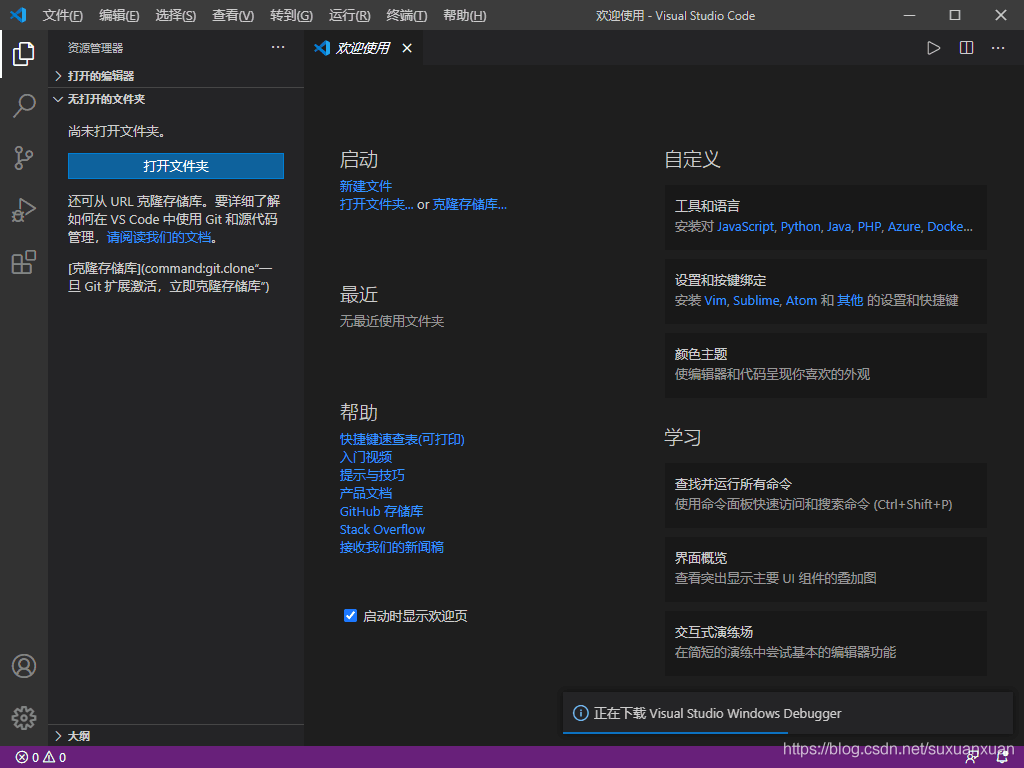Open the 转到(G) menu
This screenshot has height=768, width=1024.
pyautogui.click(x=291, y=16)
